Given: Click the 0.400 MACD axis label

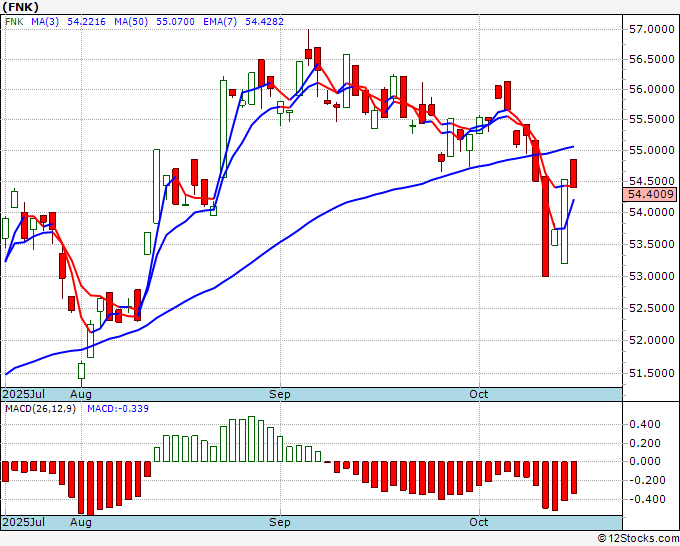Looking at the screenshot, I should click(x=645, y=424).
